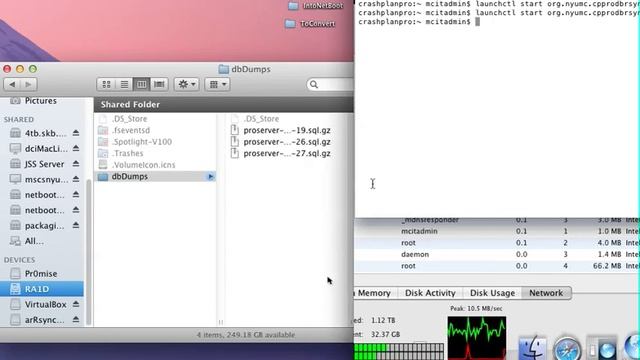The width and height of the screenshot is (640, 360).
Task: Switch to Network tab
Action: 546,293
